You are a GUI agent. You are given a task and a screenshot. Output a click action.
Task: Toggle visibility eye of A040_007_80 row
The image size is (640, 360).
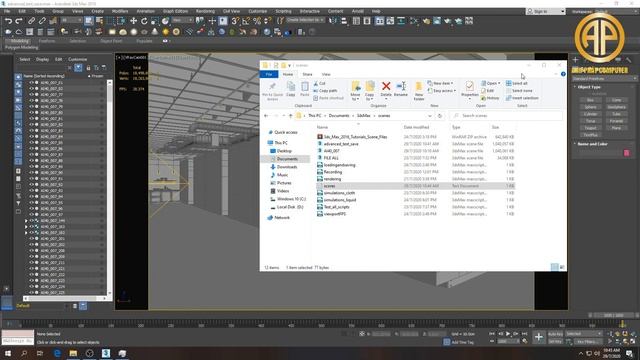tap(31, 112)
